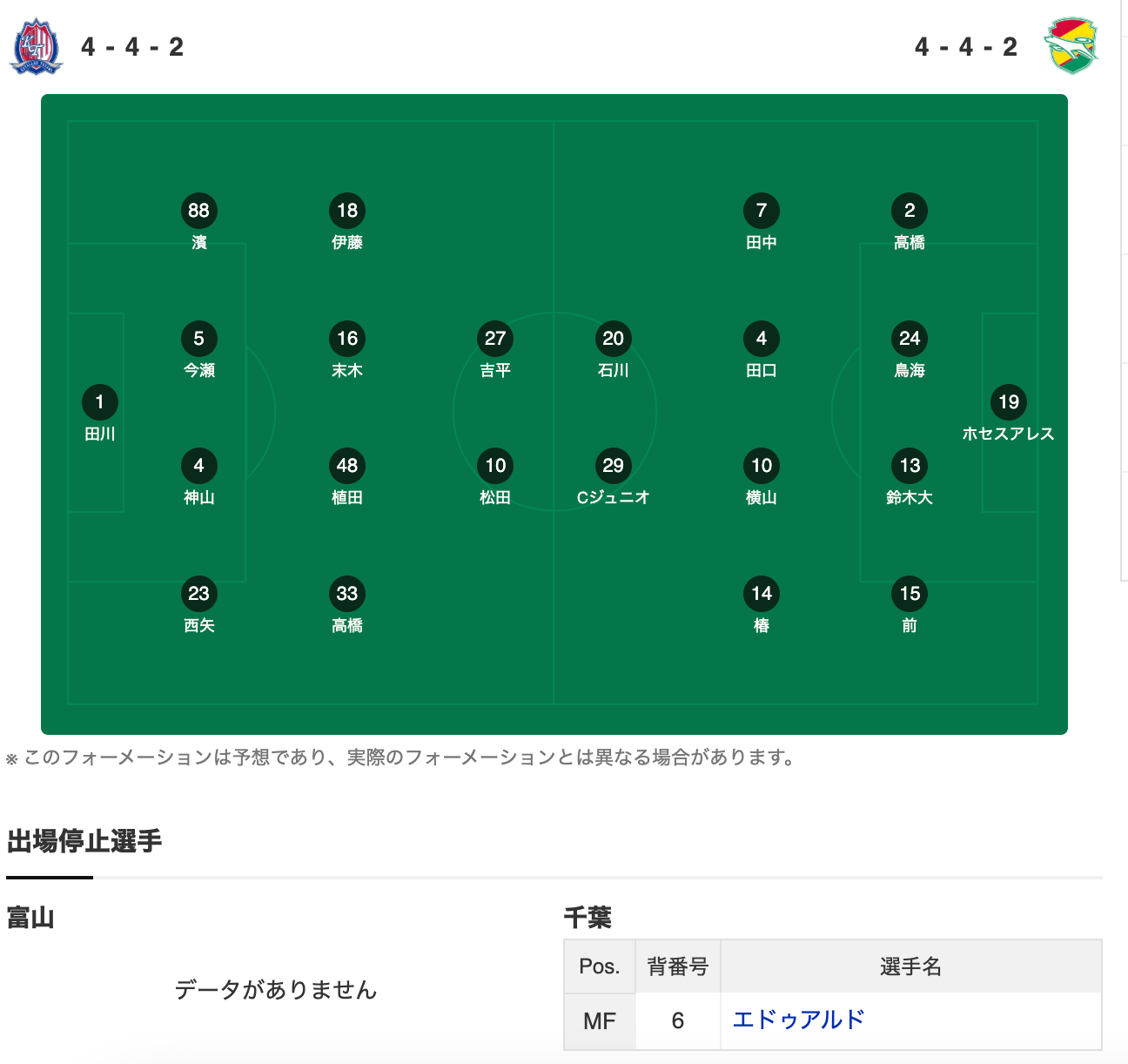Screen dimensions: 1128x1064
Task: Click the 選手名 column header
Action: coord(911,966)
